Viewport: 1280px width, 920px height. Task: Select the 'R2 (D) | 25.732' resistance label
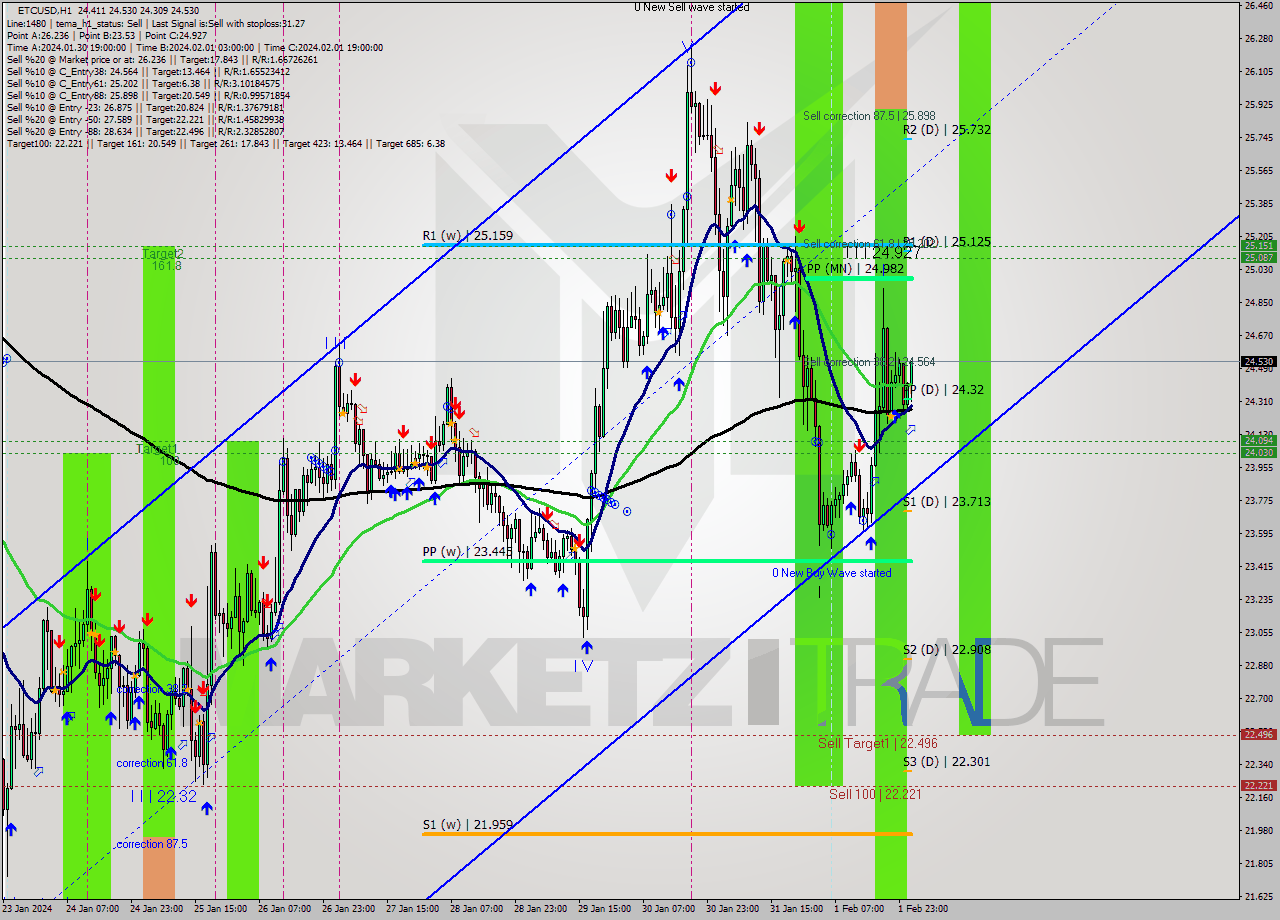946,130
